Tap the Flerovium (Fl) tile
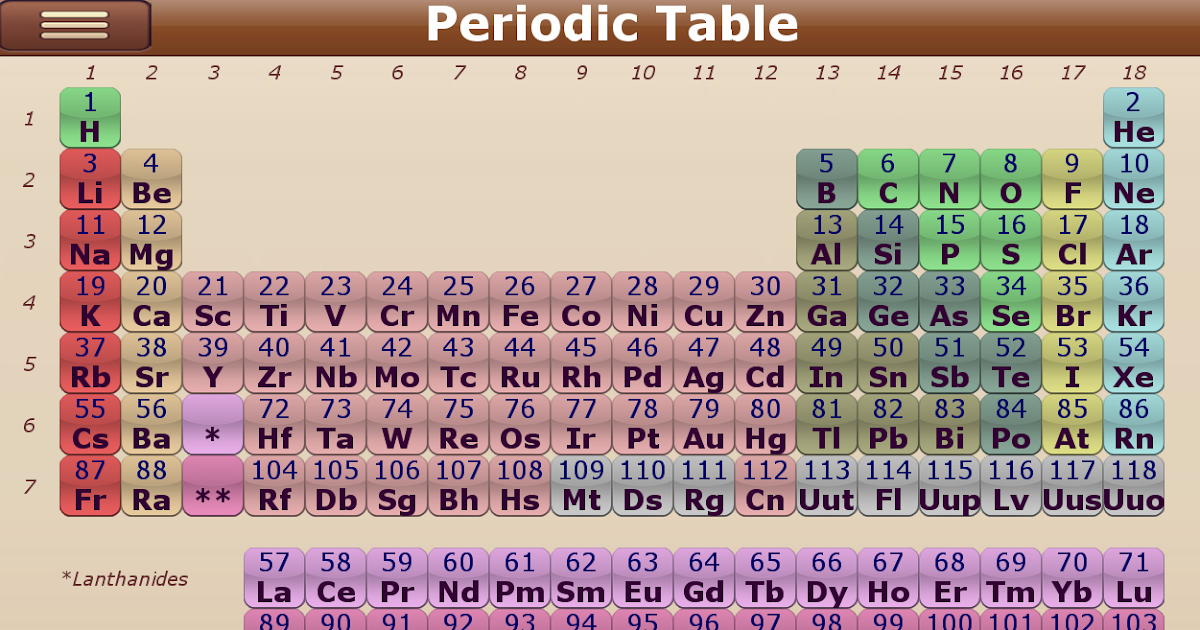This screenshot has width=1200, height=630. [888, 486]
